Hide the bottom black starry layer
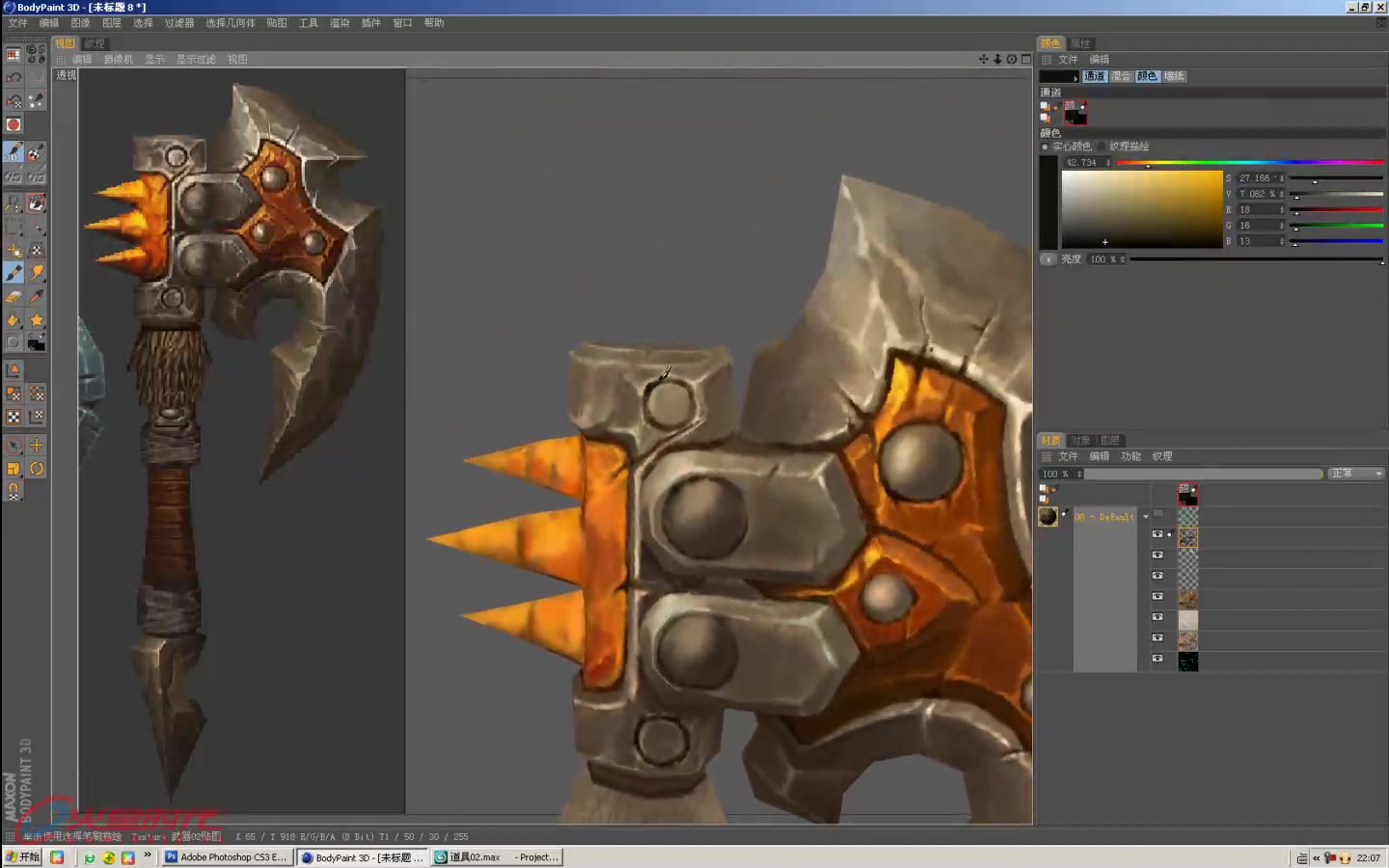The image size is (1389, 868). point(1157,659)
